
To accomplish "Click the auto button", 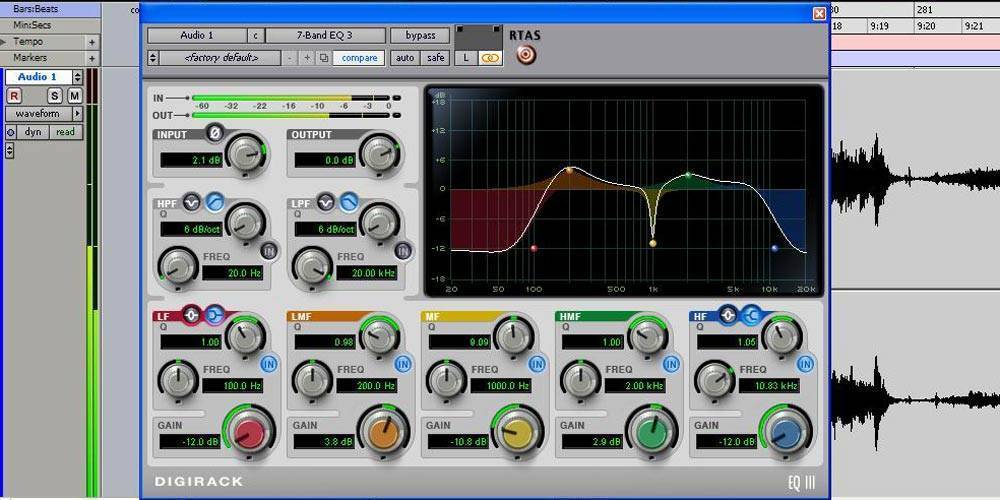I will [405, 57].
